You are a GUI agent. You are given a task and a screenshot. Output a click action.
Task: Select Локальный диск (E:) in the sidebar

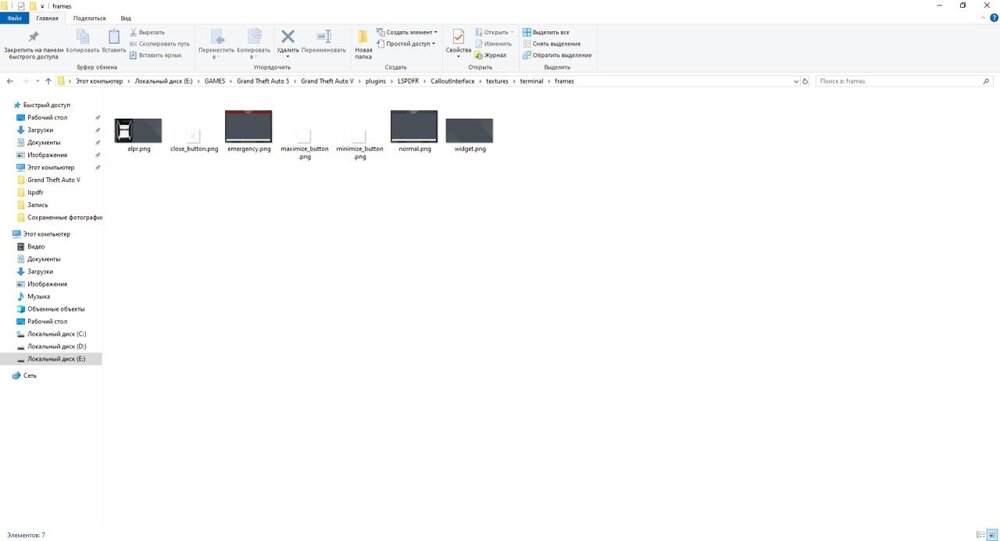coord(51,359)
